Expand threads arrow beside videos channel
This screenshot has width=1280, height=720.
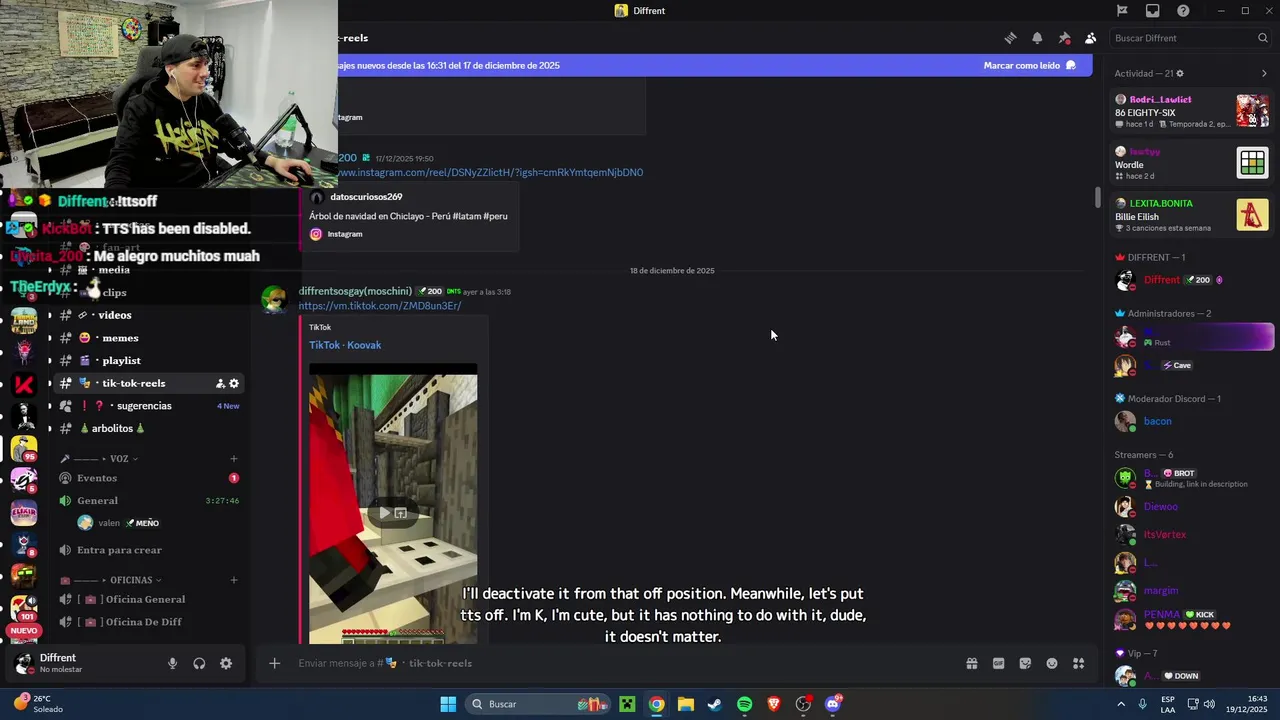(49, 315)
